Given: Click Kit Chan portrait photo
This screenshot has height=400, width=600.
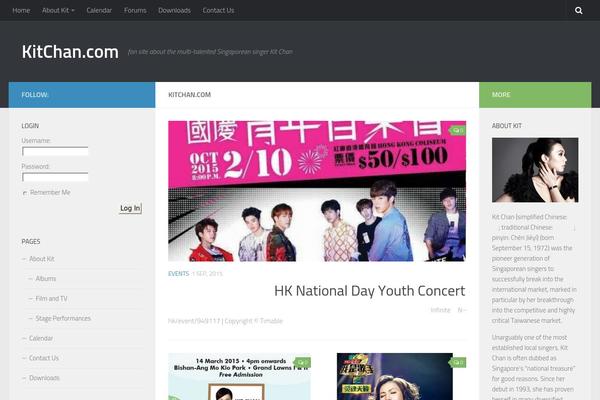Looking at the screenshot, I should tap(535, 170).
